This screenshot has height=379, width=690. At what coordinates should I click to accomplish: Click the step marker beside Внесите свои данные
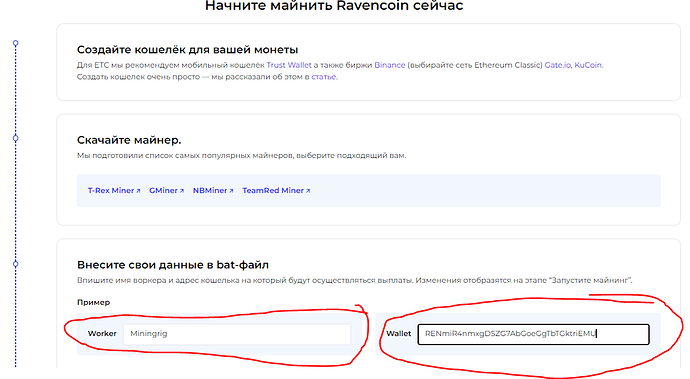coord(15,264)
